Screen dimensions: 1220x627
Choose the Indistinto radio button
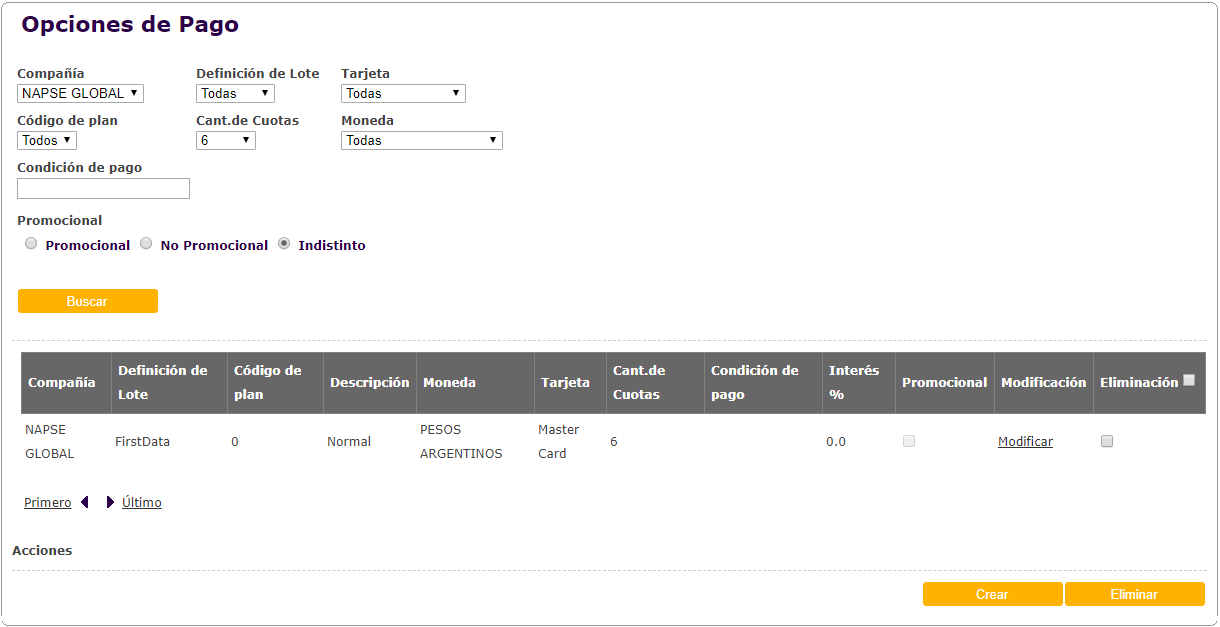(284, 244)
